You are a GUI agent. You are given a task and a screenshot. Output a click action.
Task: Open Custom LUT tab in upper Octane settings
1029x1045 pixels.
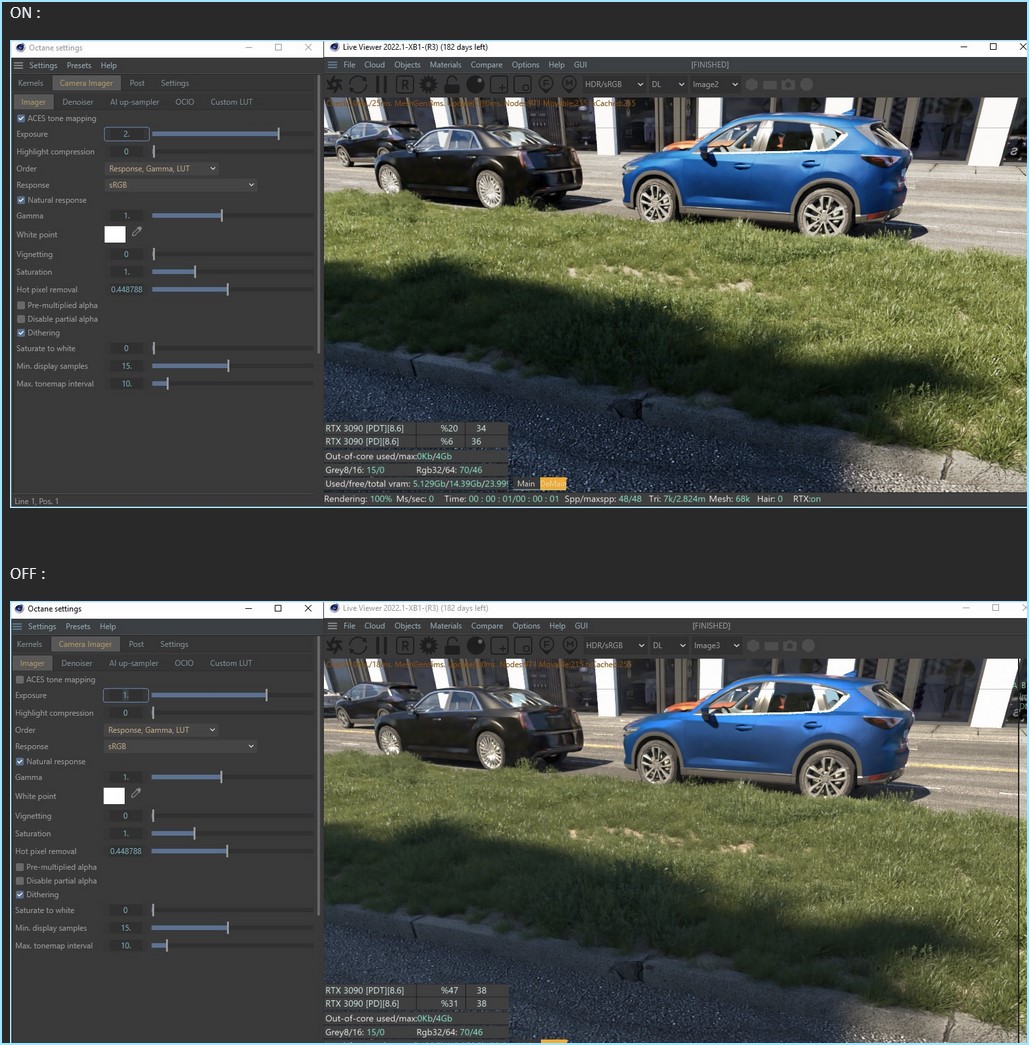point(231,102)
